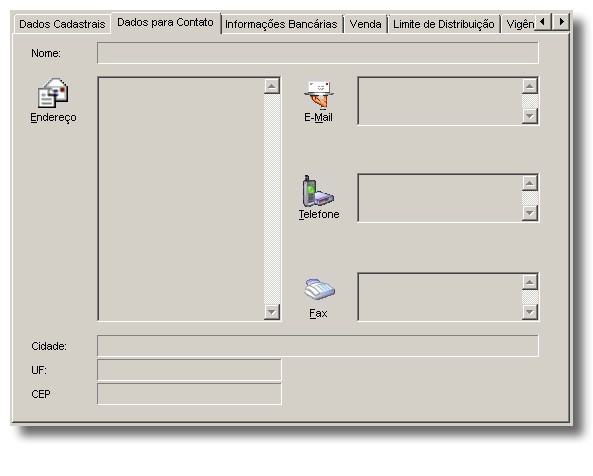The height and width of the screenshot is (476, 593).
Task: Click down arrow in Fax list
Action: (x=530, y=312)
